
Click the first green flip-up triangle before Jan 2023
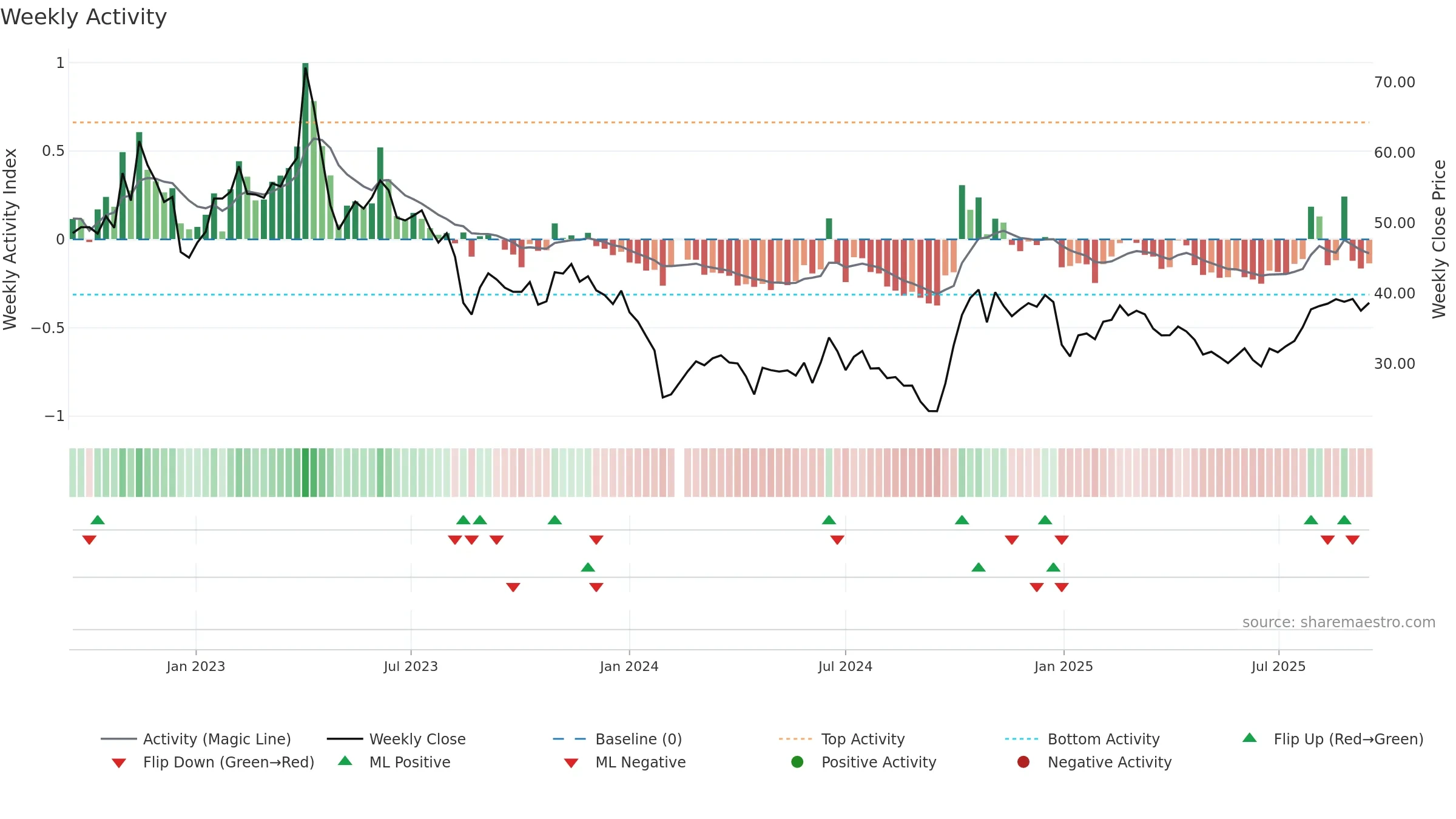98,520
